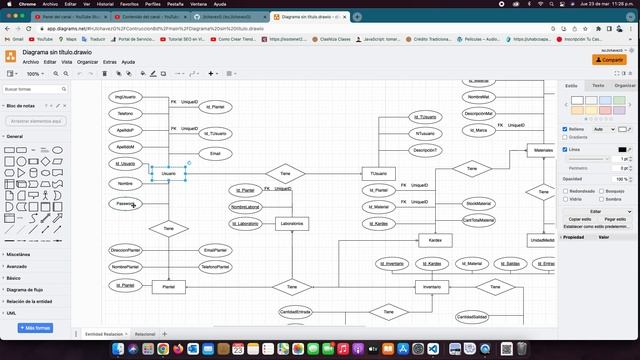Click the Compartir button

pos(609,60)
